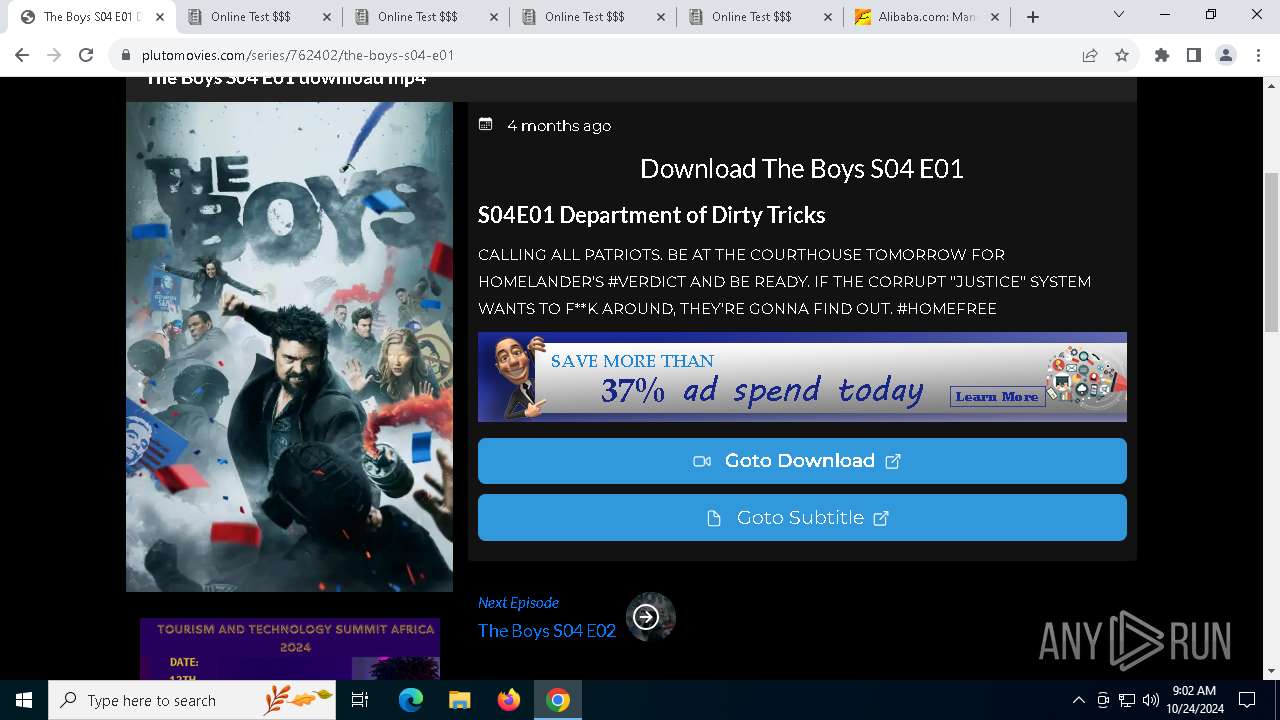Viewport: 1280px width, 720px height.
Task: Click the Chrome taskbar icon
Action: coord(558,700)
